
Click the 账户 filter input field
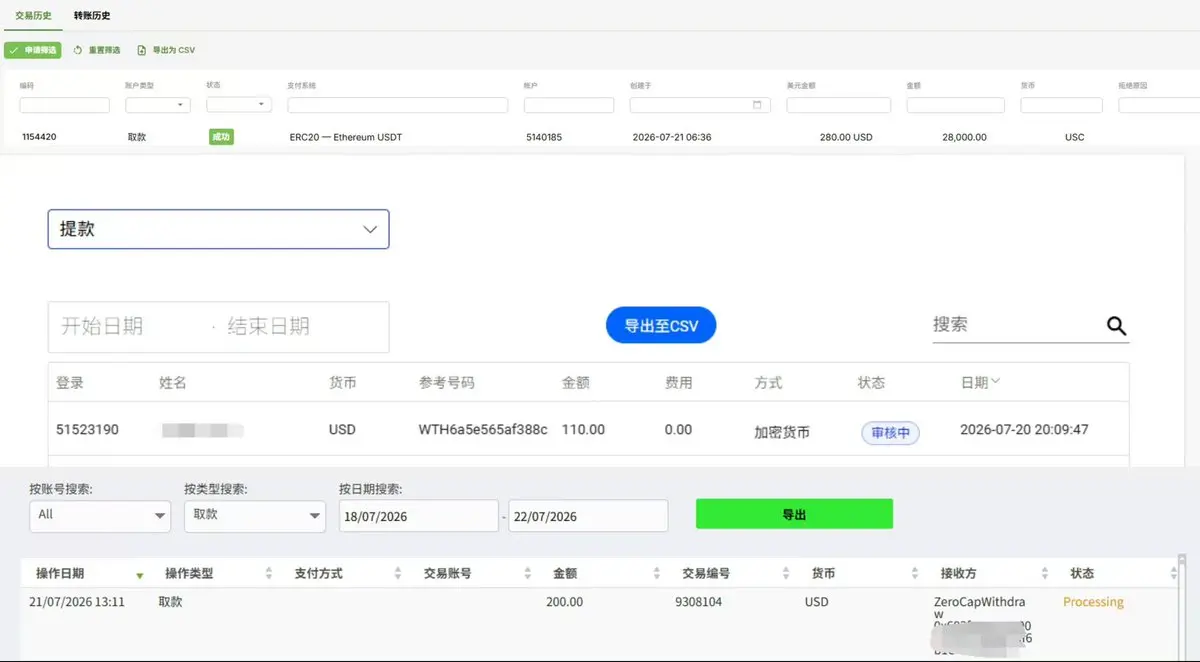(x=569, y=105)
